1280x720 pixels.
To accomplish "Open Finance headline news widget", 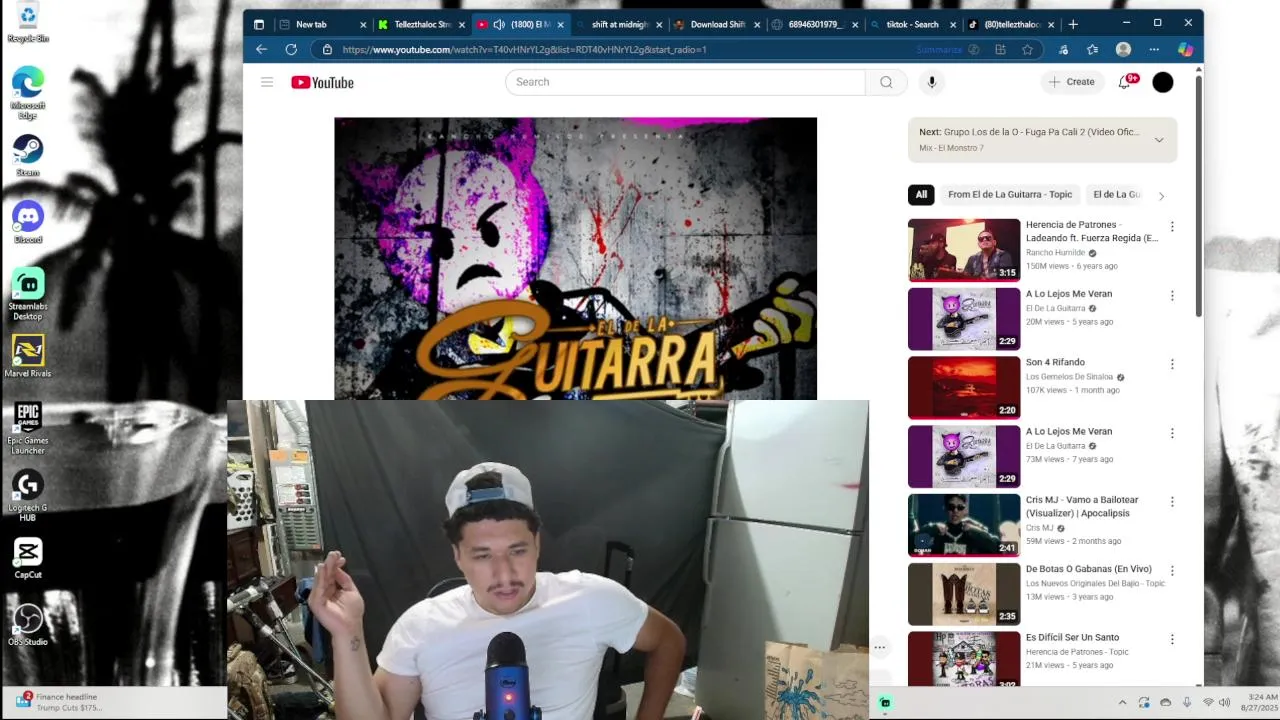I will (60, 702).
